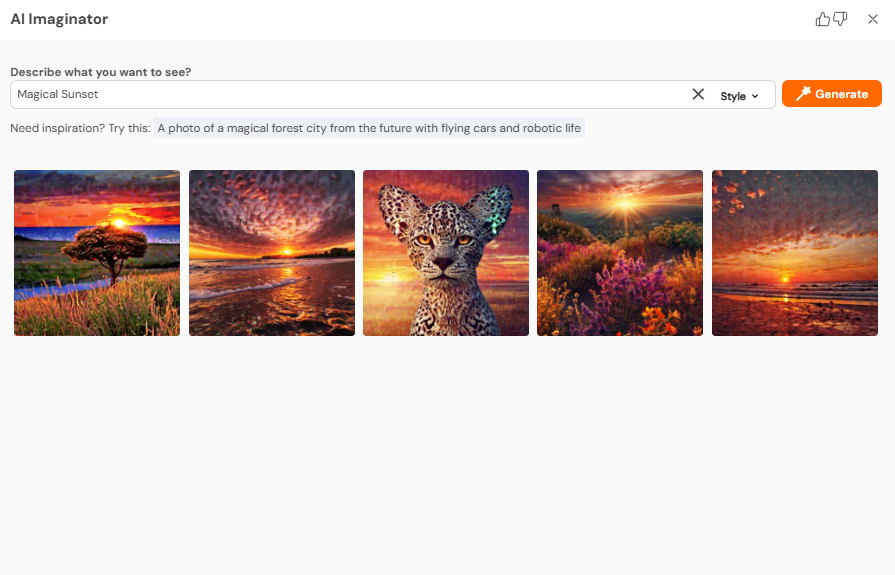895x575 pixels.
Task: Click the 'Need inspiration? Try this:' text
Action: click(x=80, y=128)
